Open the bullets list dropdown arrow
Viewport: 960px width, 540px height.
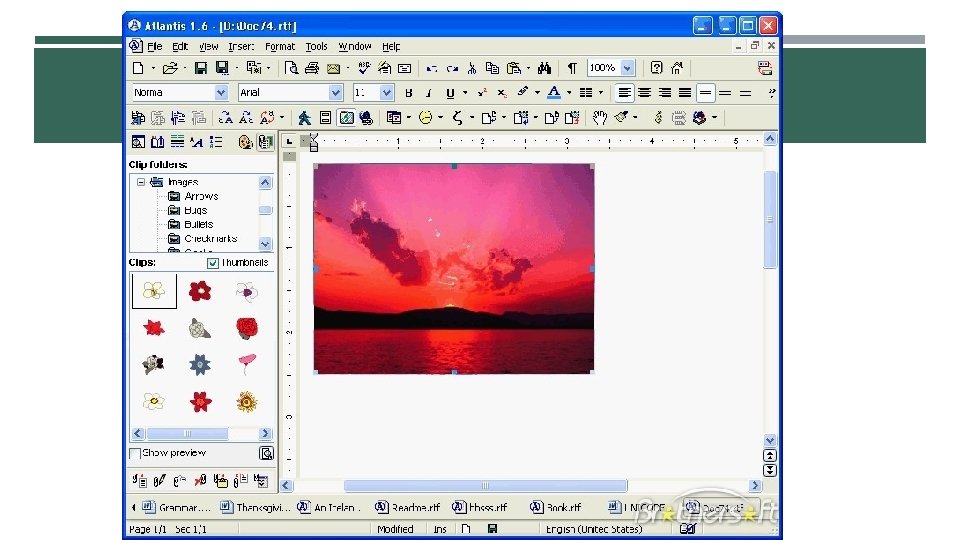[x=601, y=93]
